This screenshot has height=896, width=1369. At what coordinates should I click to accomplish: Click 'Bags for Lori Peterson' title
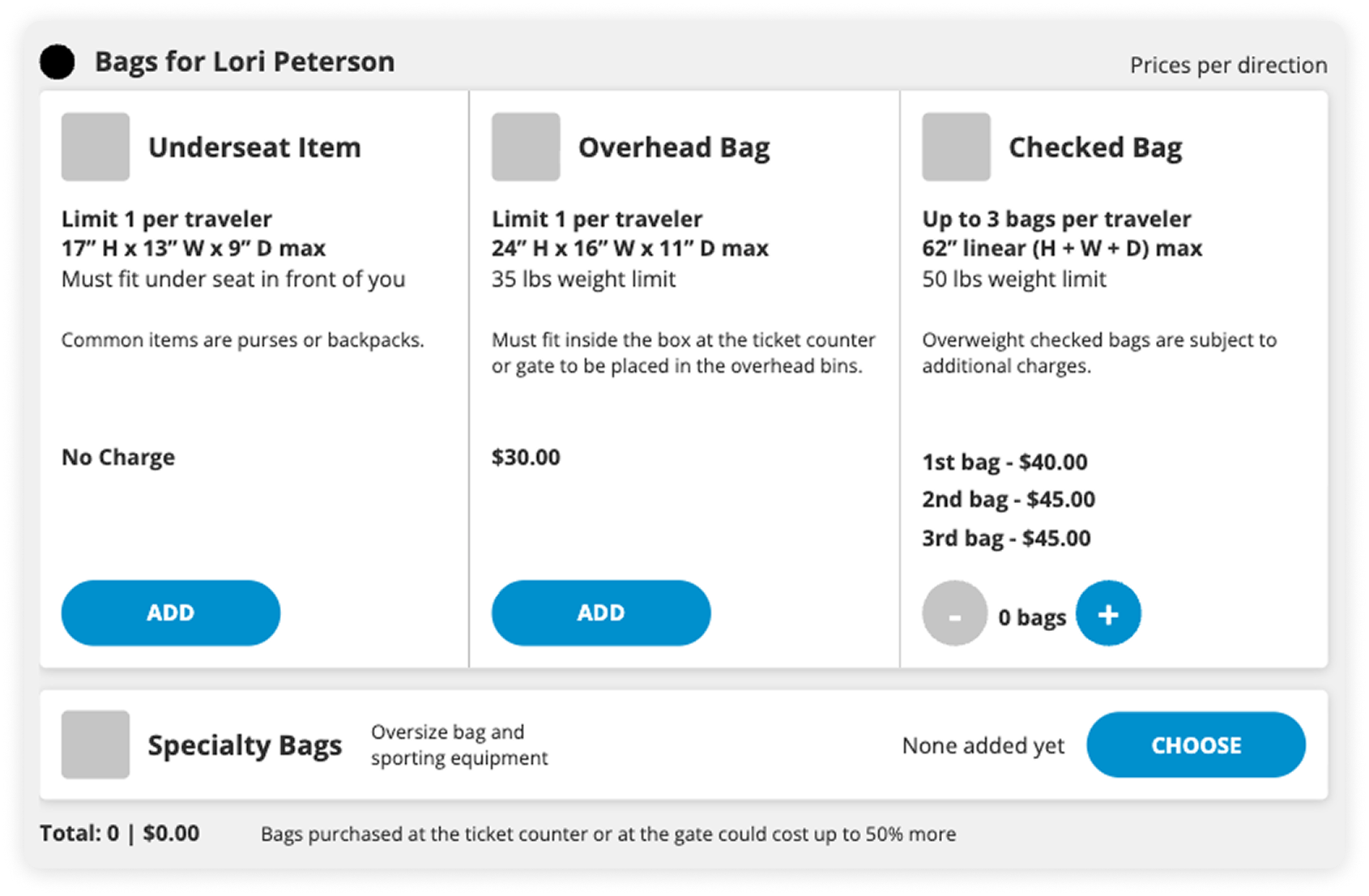click(x=245, y=62)
